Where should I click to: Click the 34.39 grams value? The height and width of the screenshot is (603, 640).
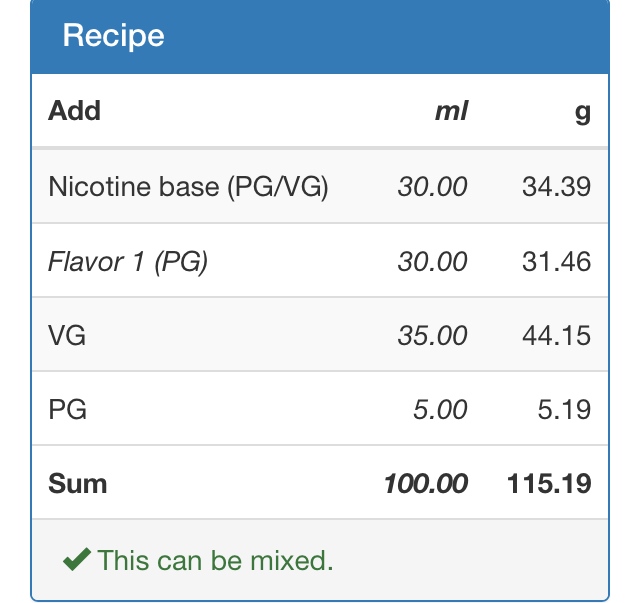[556, 187]
